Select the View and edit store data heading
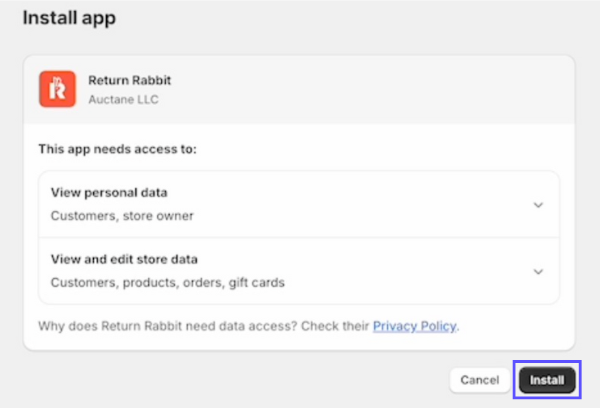Image resolution: width=600 pixels, height=408 pixels. (124, 259)
